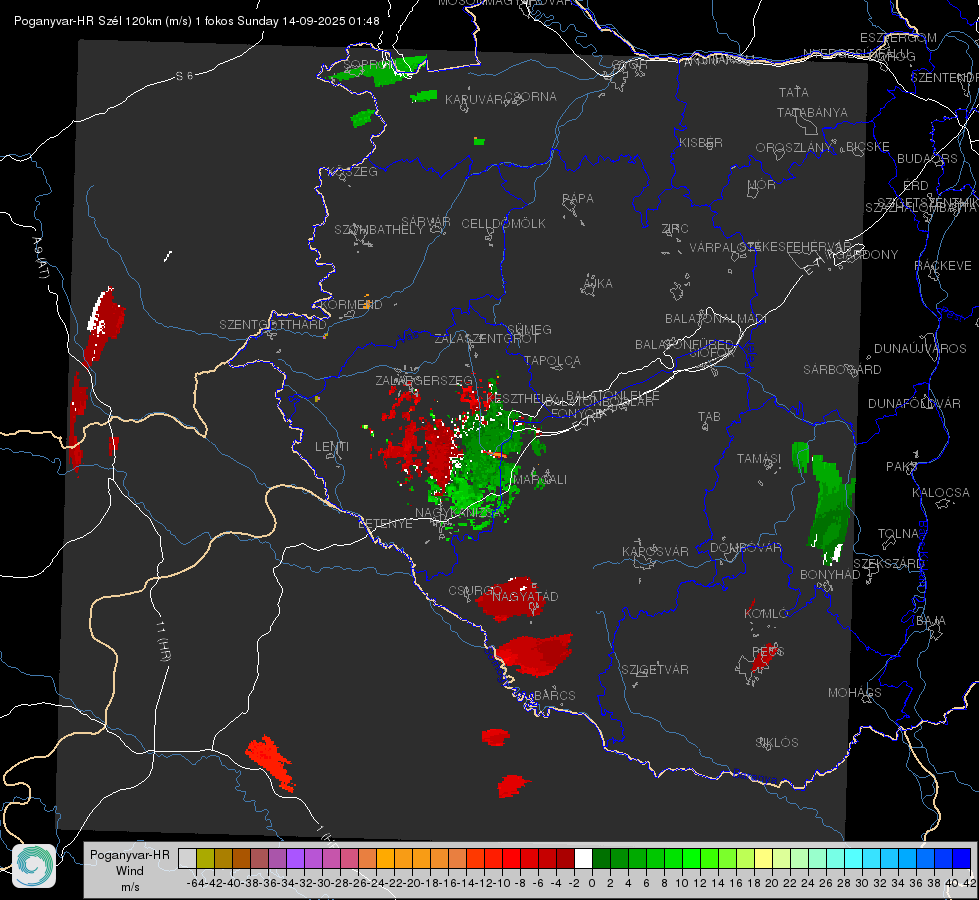979x900 pixels.
Task: Click the TOLNA city label
Action: [x=898, y=534]
